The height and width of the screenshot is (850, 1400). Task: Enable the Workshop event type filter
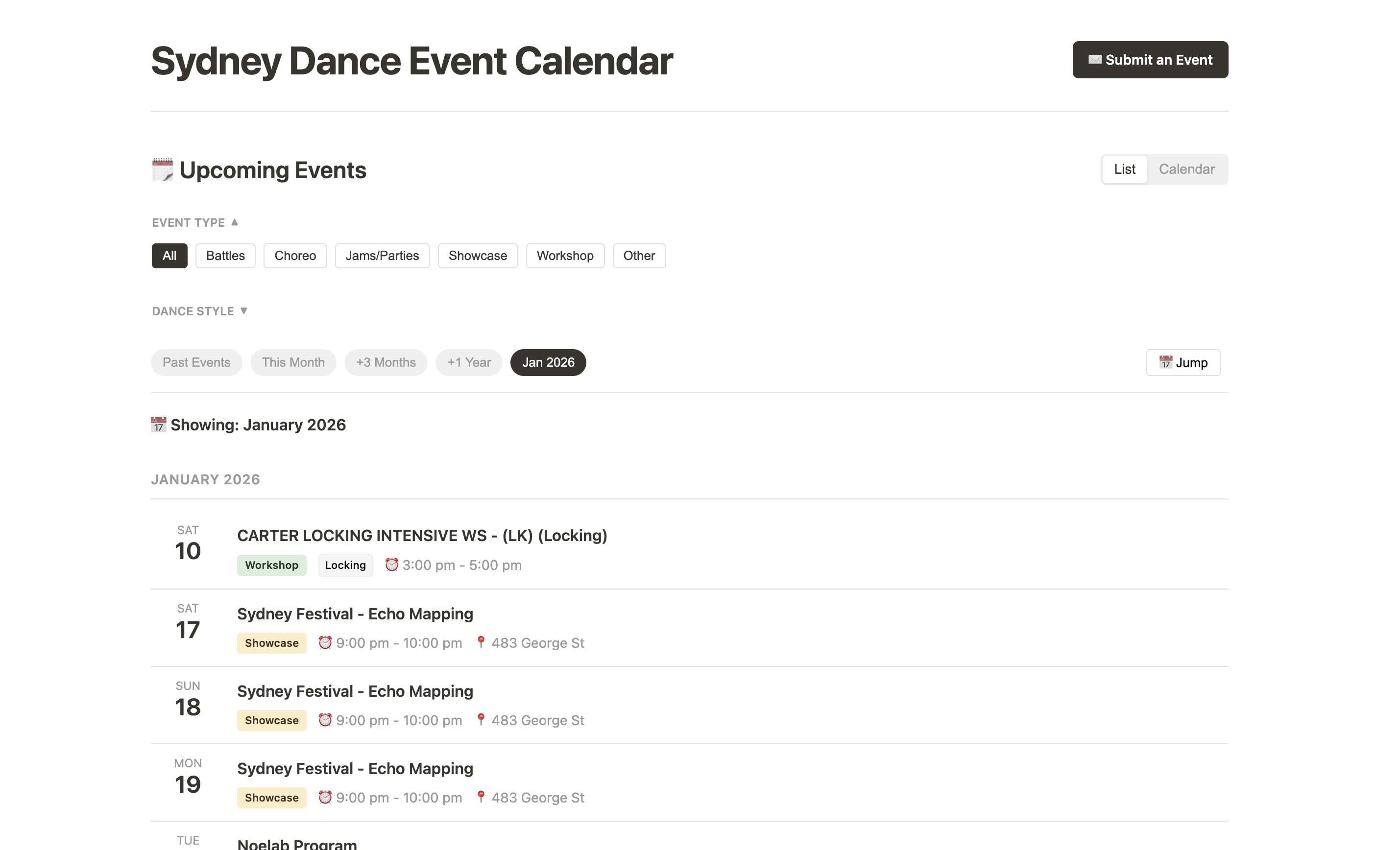(x=565, y=256)
